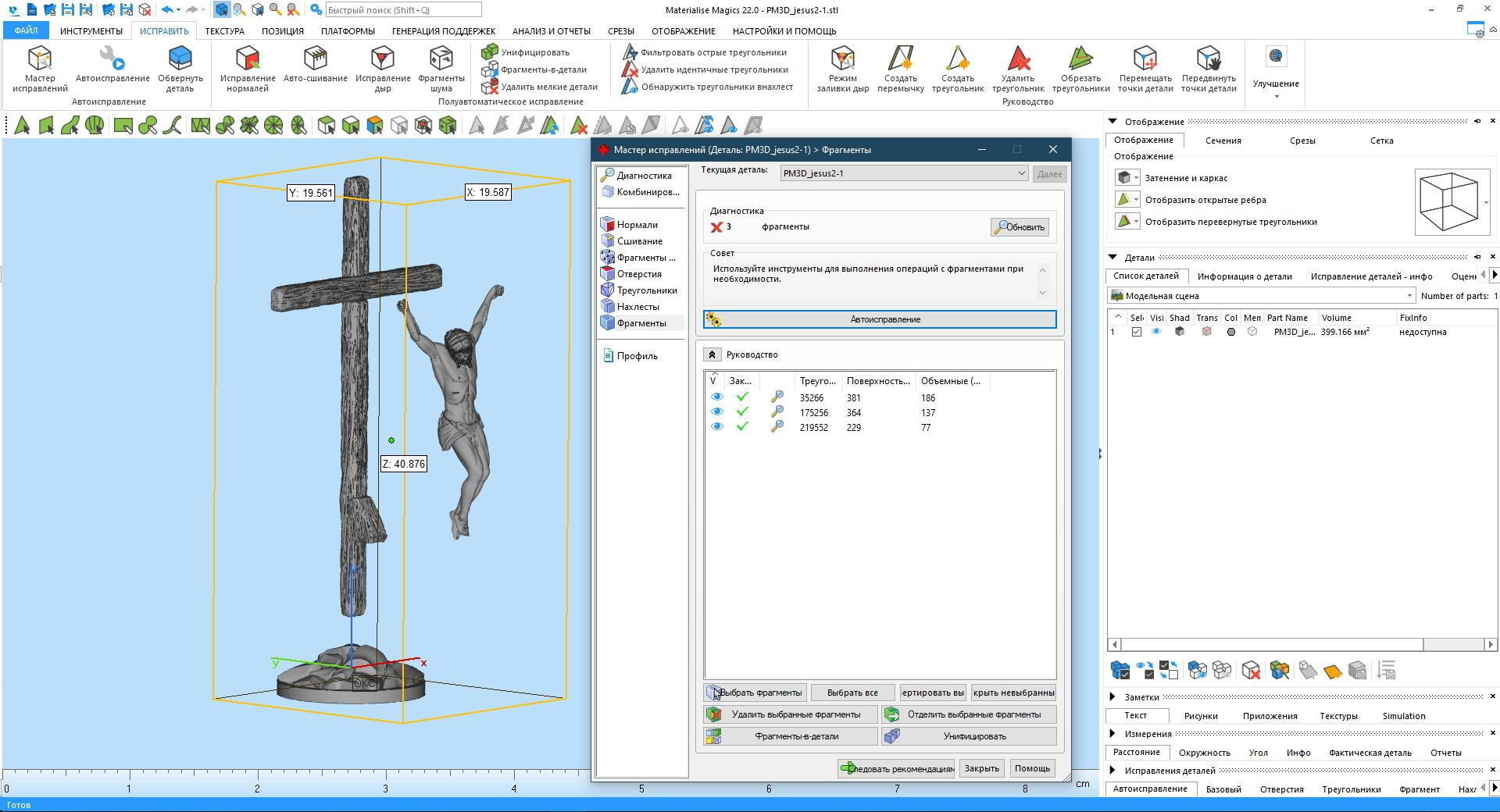
Task: Click the parts list horizontal scrollbar
Action: 1302,645
